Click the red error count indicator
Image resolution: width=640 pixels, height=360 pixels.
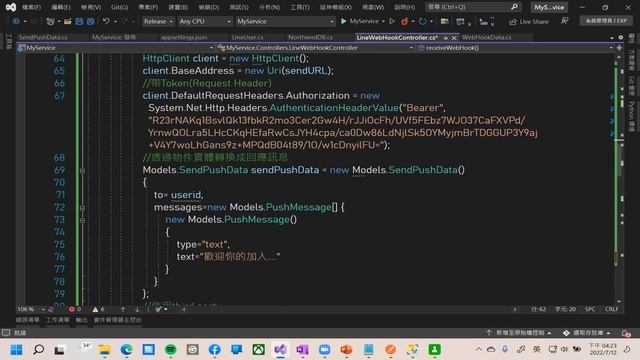(75, 309)
